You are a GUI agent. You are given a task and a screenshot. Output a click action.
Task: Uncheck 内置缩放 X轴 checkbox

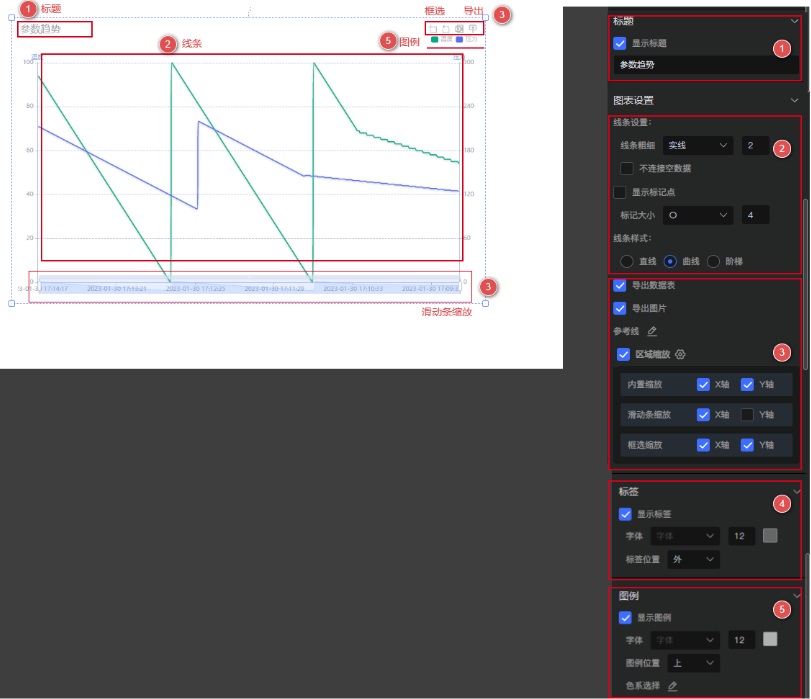pos(703,384)
